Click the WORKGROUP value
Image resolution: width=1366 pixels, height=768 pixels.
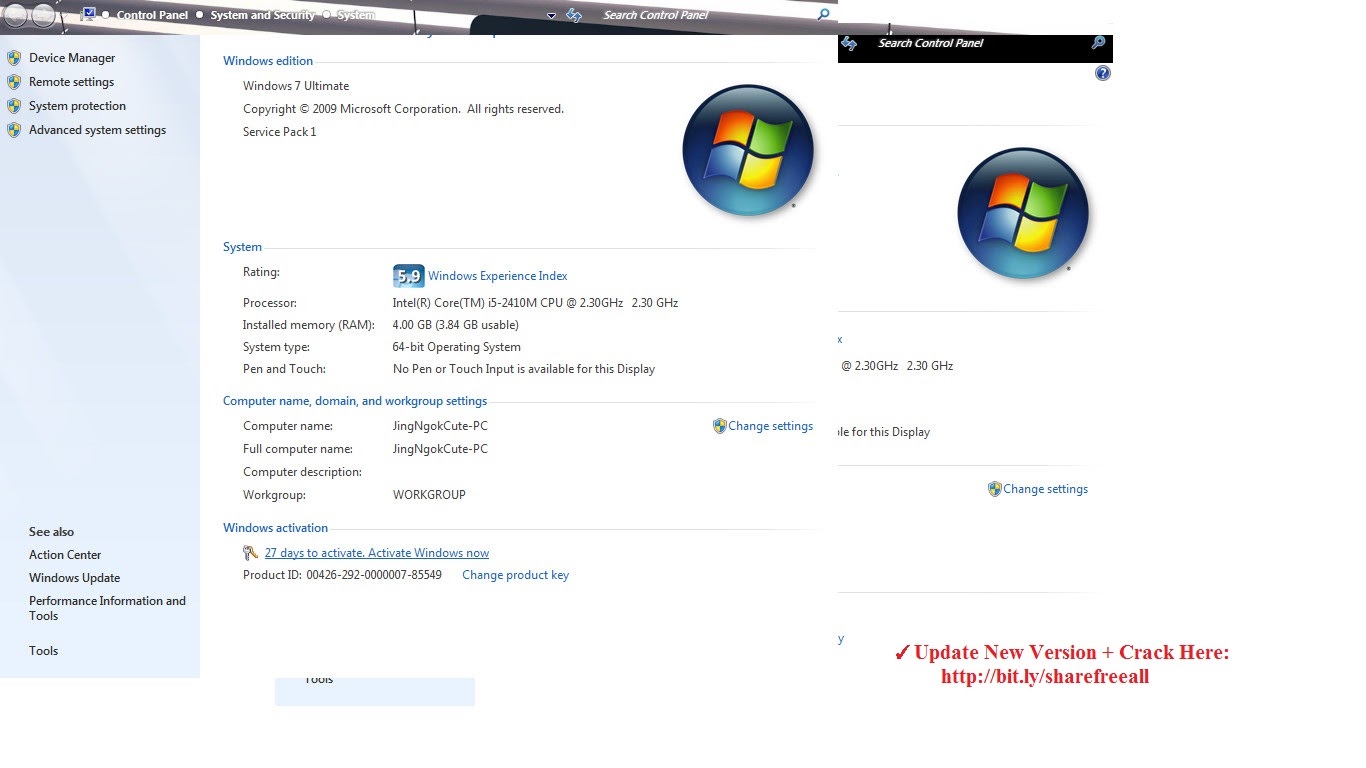pos(429,495)
